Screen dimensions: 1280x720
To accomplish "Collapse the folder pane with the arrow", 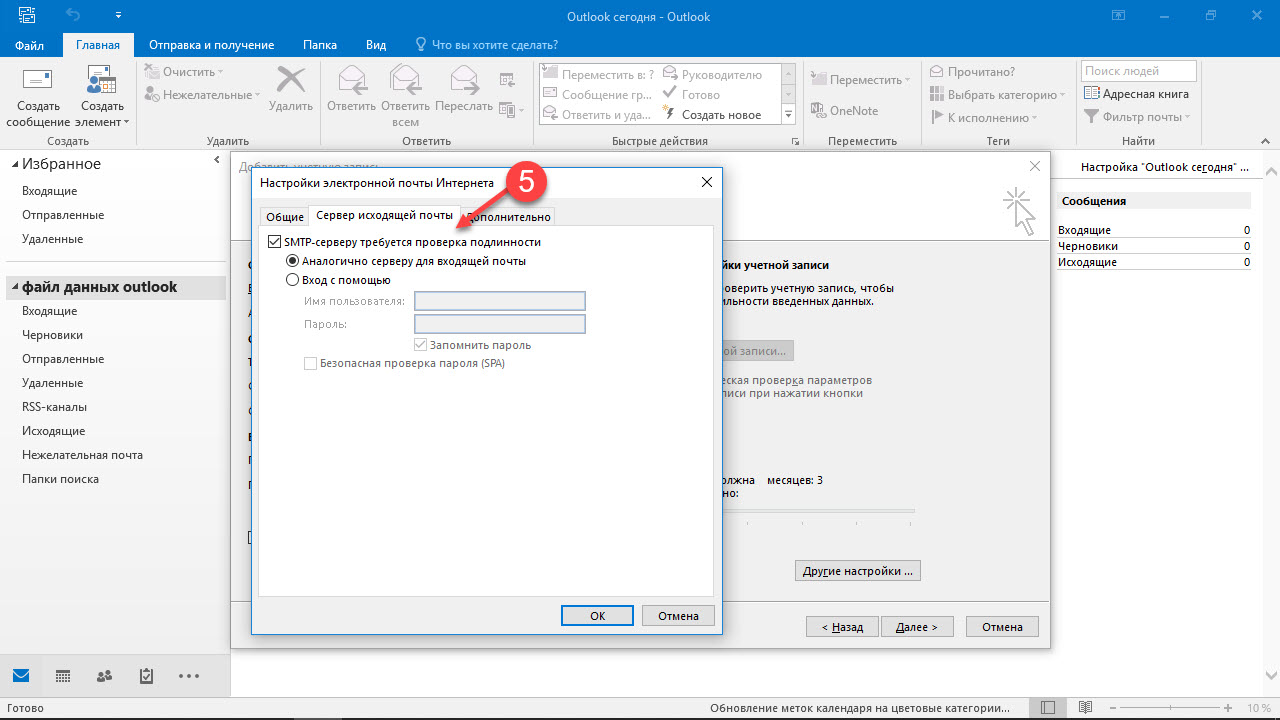I will [x=217, y=160].
